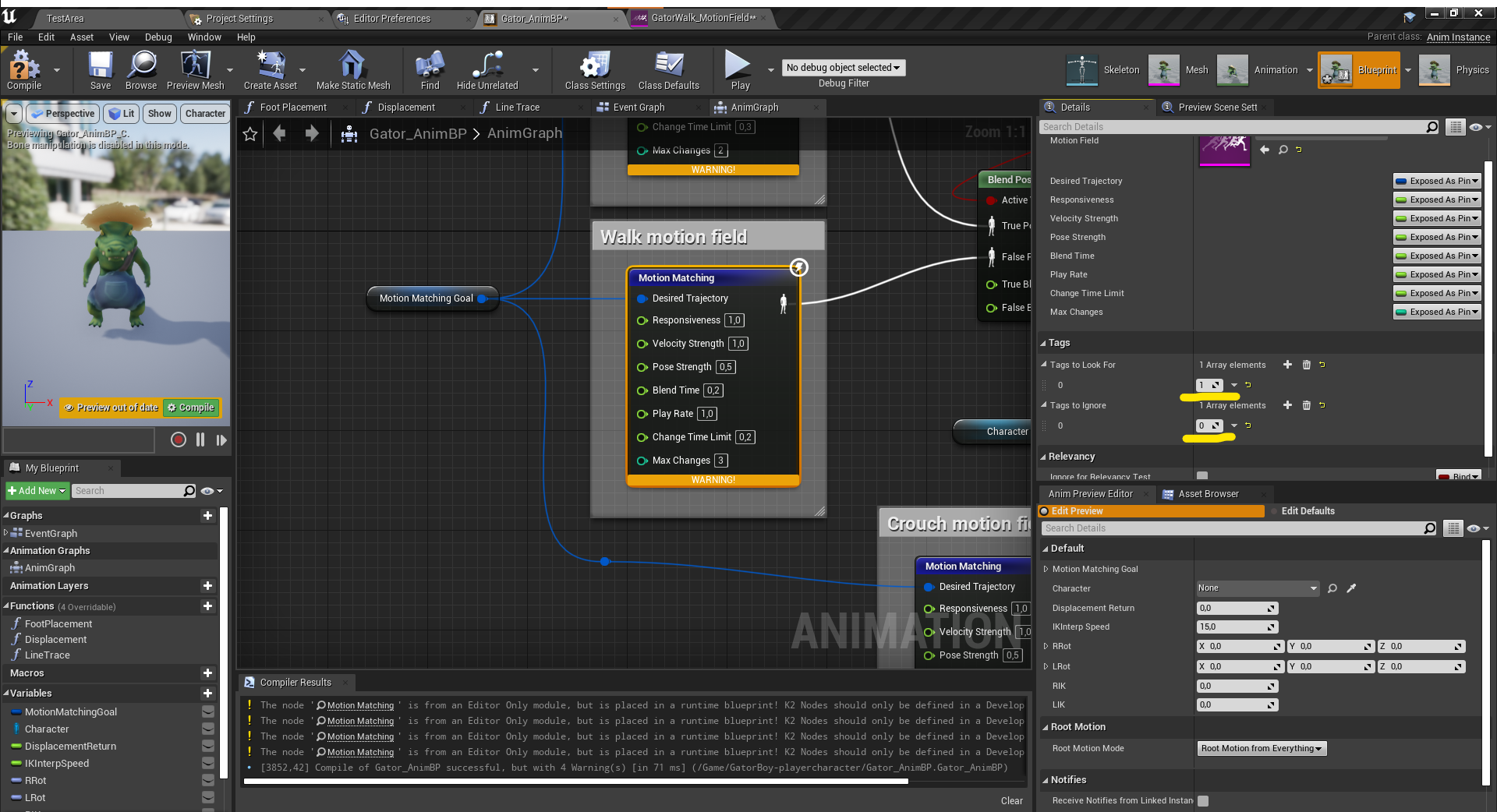Open Class Defaults
The image size is (1497, 812).
(669, 69)
